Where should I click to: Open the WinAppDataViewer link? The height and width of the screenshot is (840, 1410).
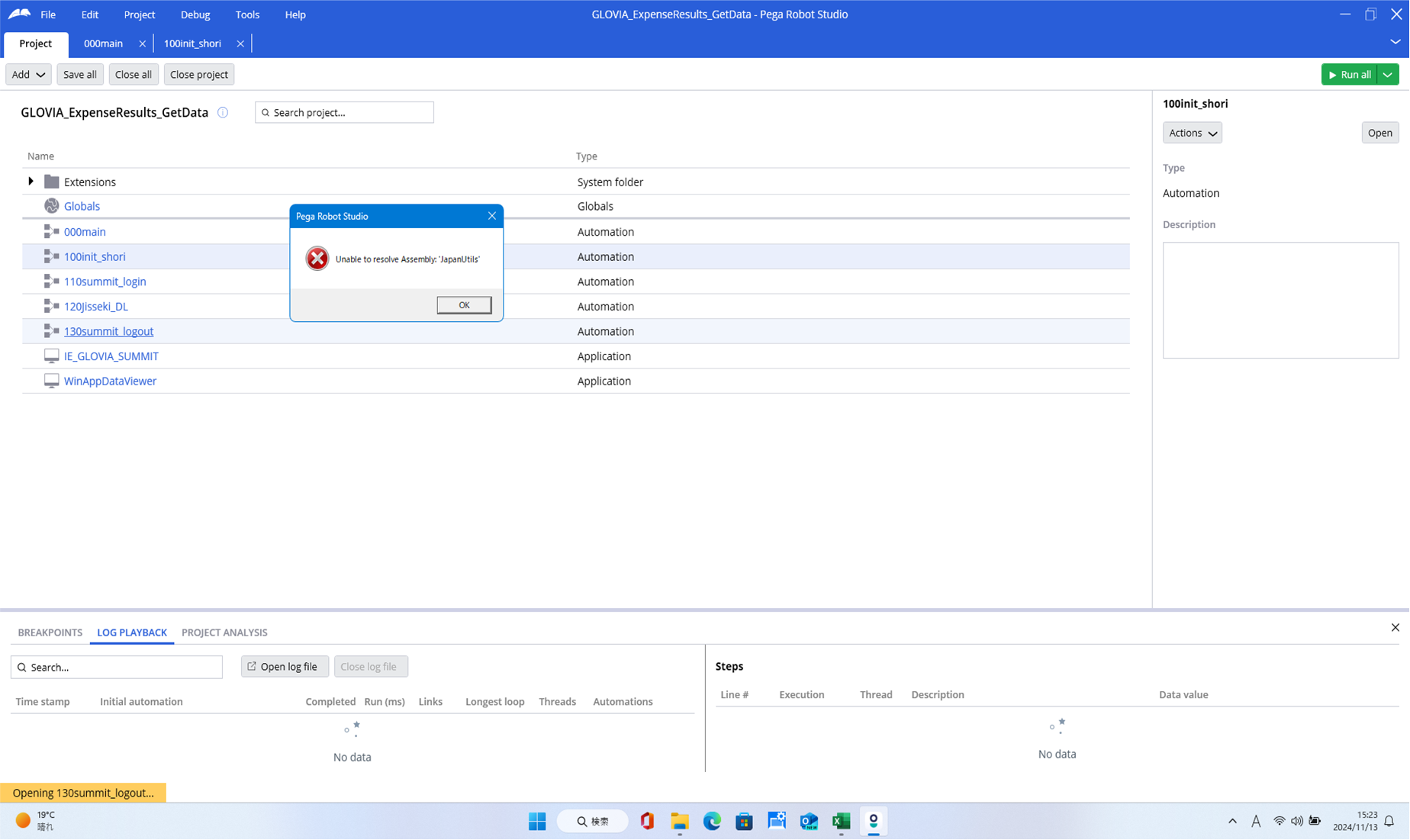coord(110,381)
